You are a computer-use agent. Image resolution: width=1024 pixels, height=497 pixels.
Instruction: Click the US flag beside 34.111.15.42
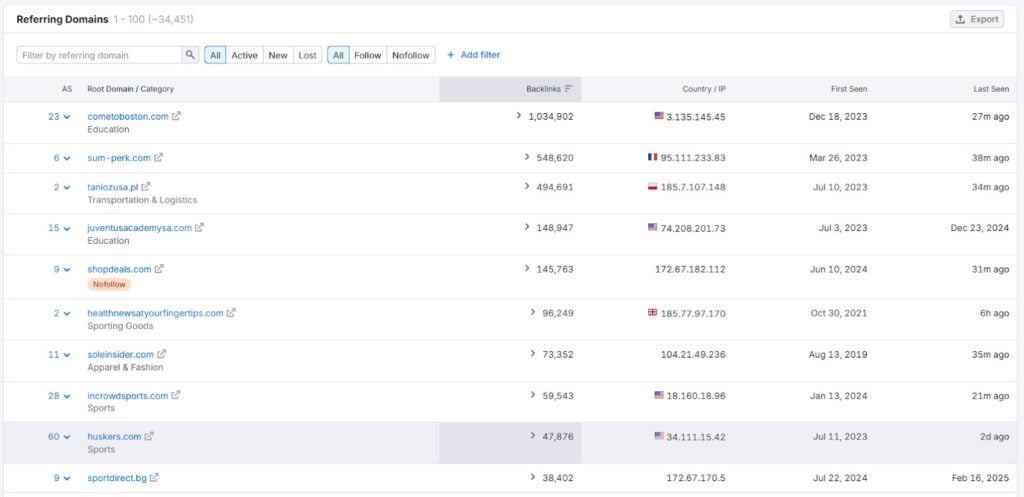click(x=659, y=436)
